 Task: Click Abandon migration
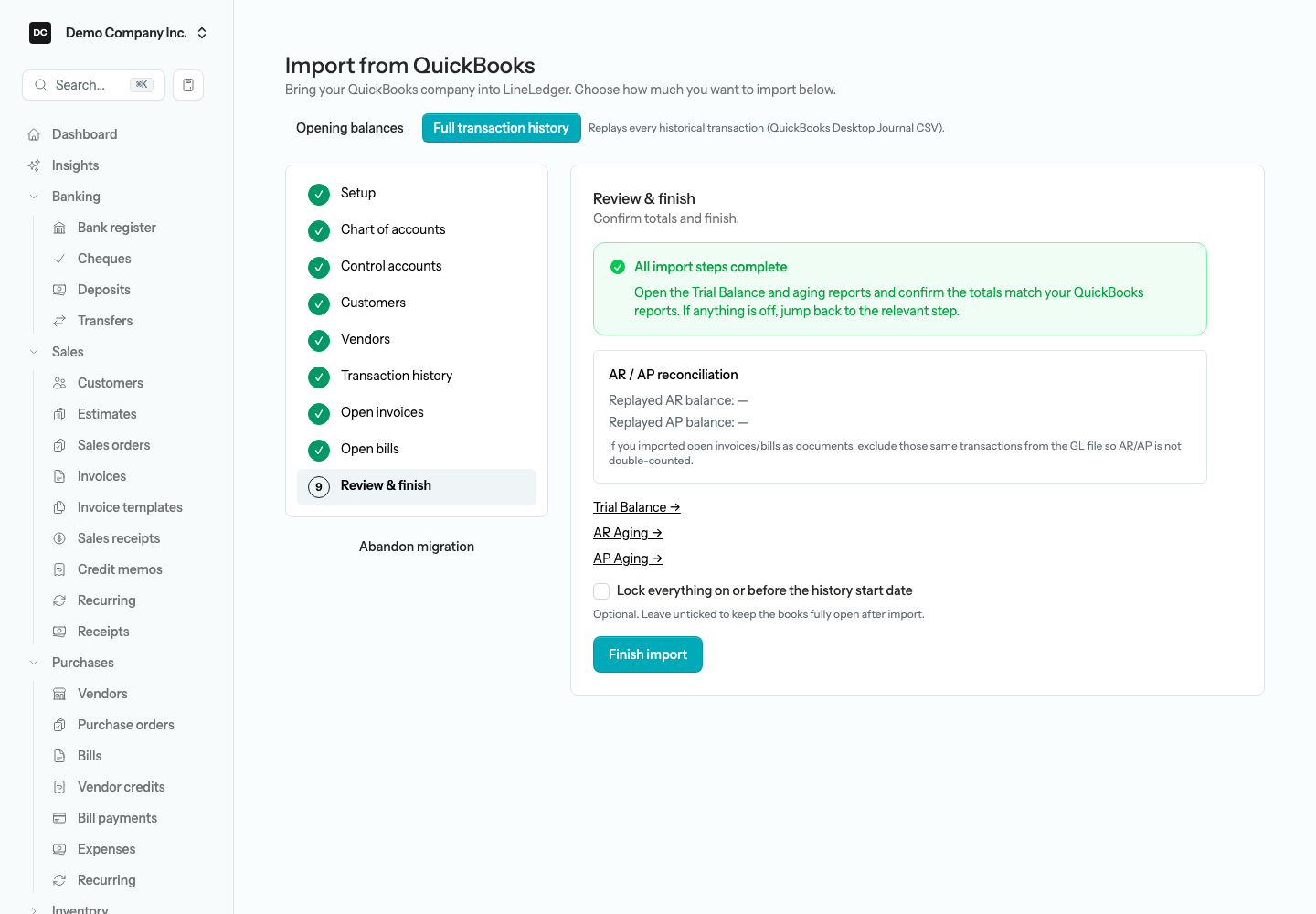coord(417,547)
